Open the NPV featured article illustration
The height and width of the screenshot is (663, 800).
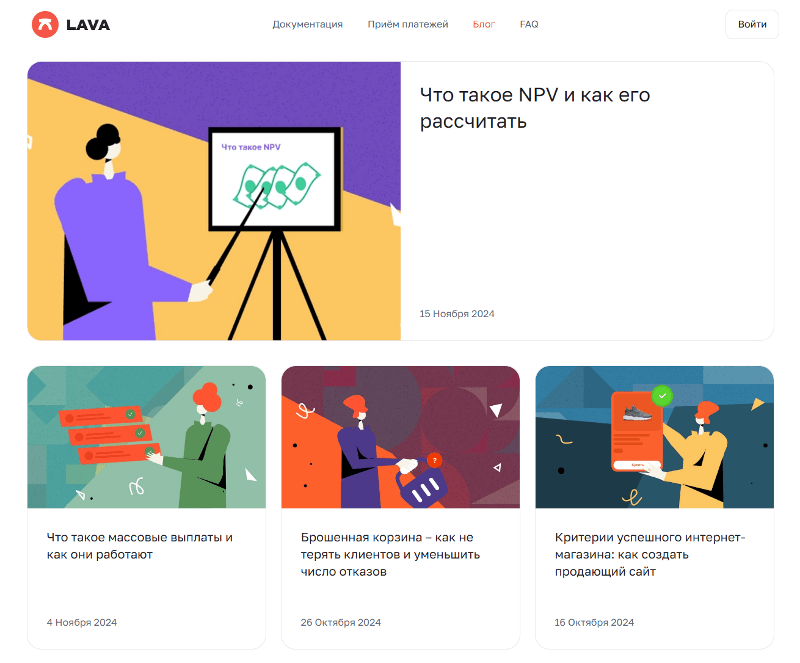[x=214, y=201]
